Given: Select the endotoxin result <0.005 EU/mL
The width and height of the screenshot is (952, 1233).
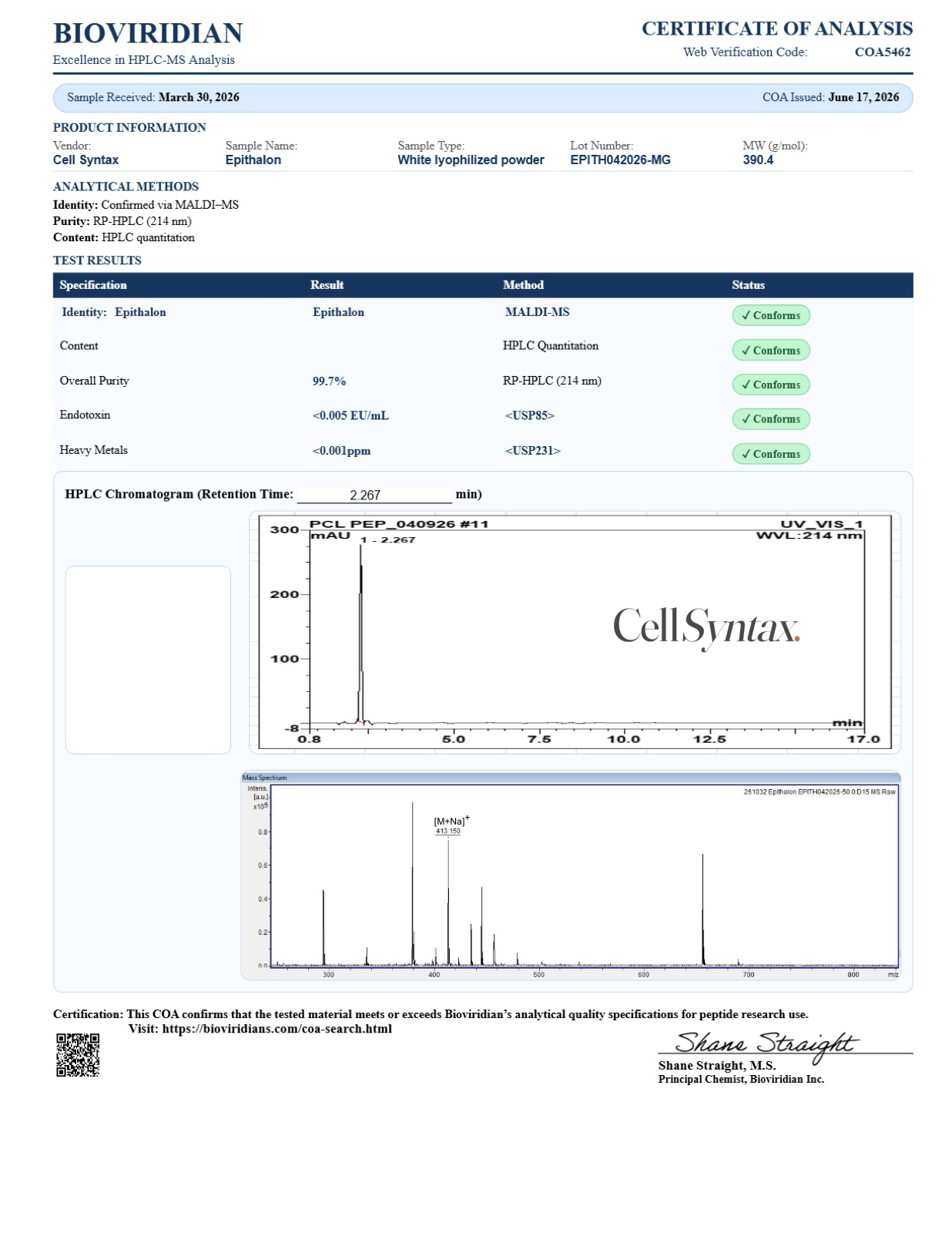Looking at the screenshot, I should click(350, 415).
